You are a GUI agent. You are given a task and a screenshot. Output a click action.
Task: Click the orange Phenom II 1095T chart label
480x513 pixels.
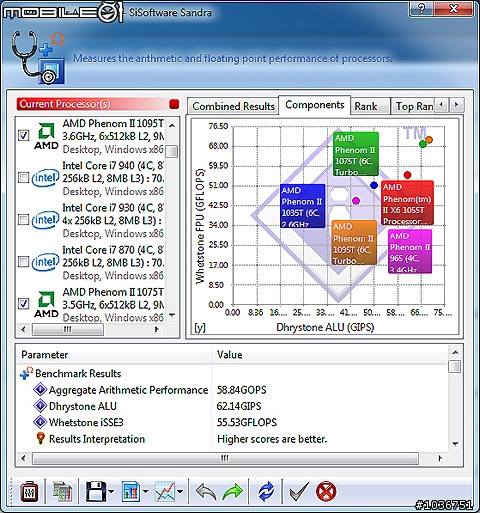click(x=354, y=242)
